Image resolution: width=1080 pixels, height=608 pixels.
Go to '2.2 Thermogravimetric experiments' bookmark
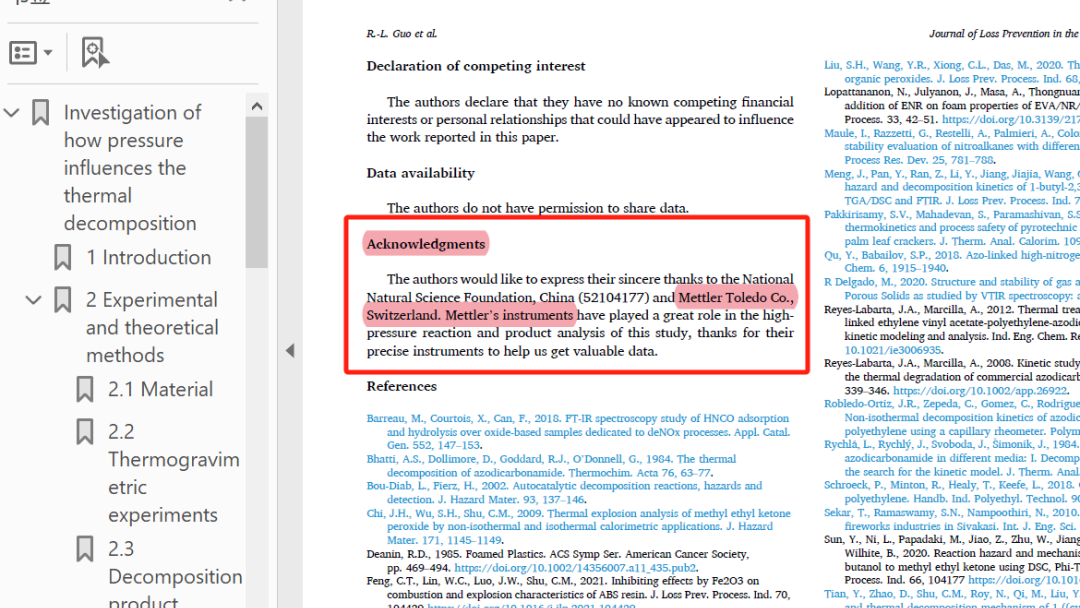pos(174,473)
